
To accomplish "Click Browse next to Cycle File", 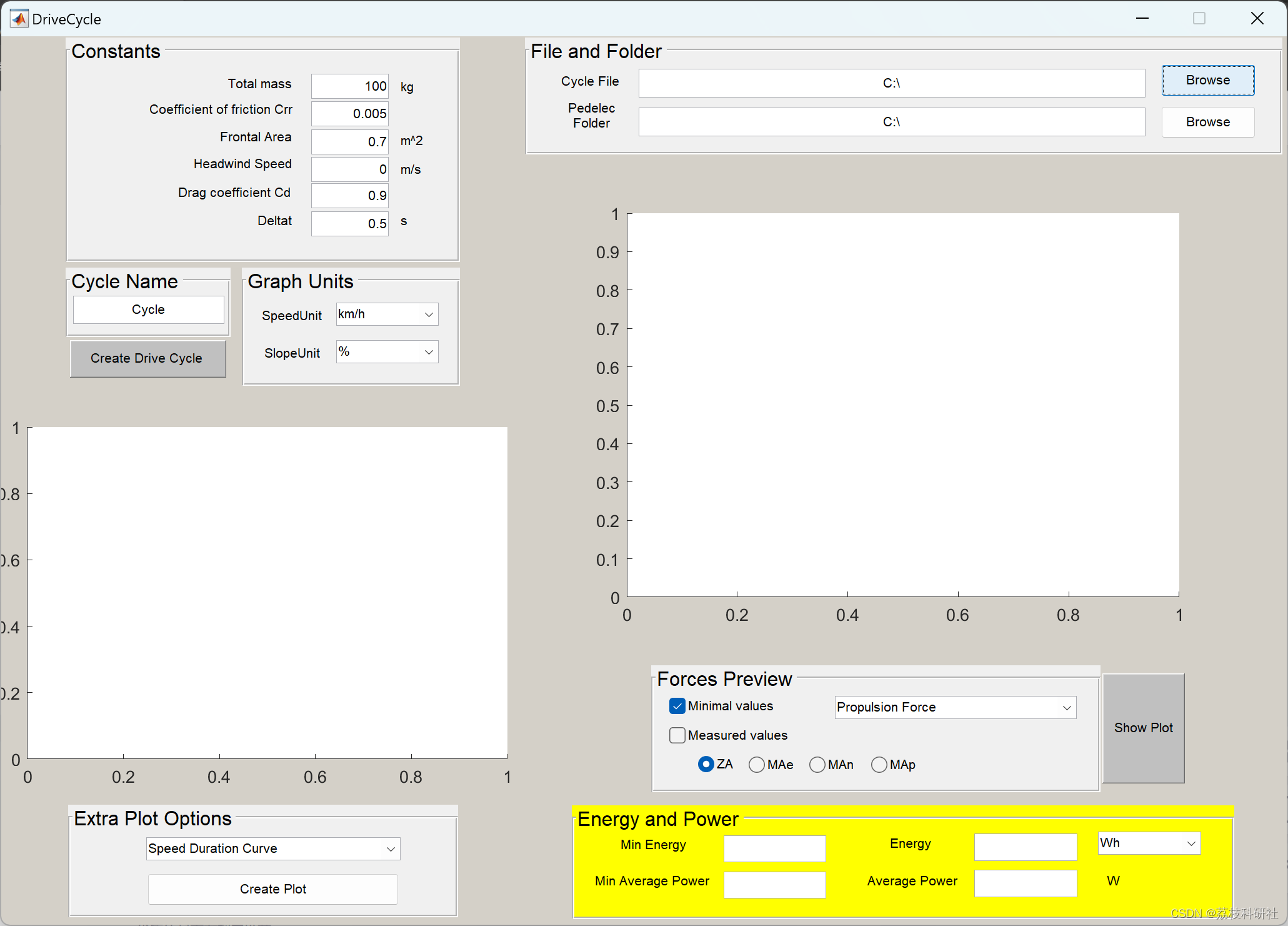I will (1207, 81).
